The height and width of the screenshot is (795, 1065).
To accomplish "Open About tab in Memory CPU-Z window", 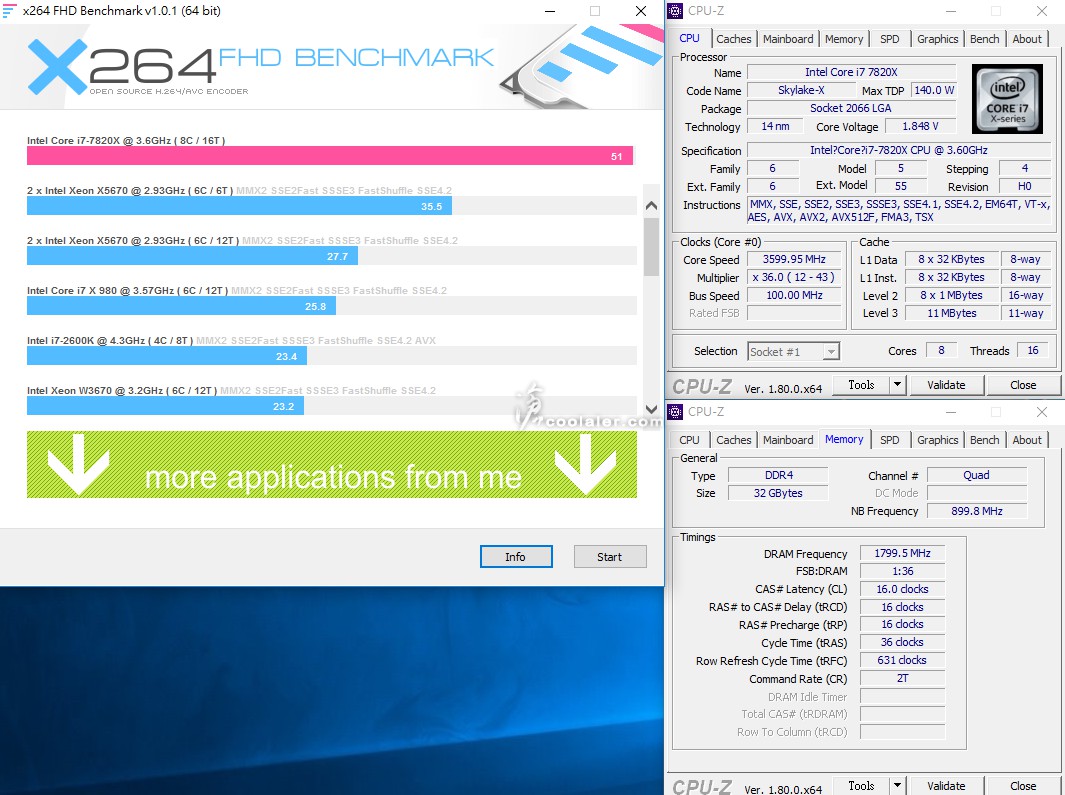I will pyautogui.click(x=1027, y=440).
